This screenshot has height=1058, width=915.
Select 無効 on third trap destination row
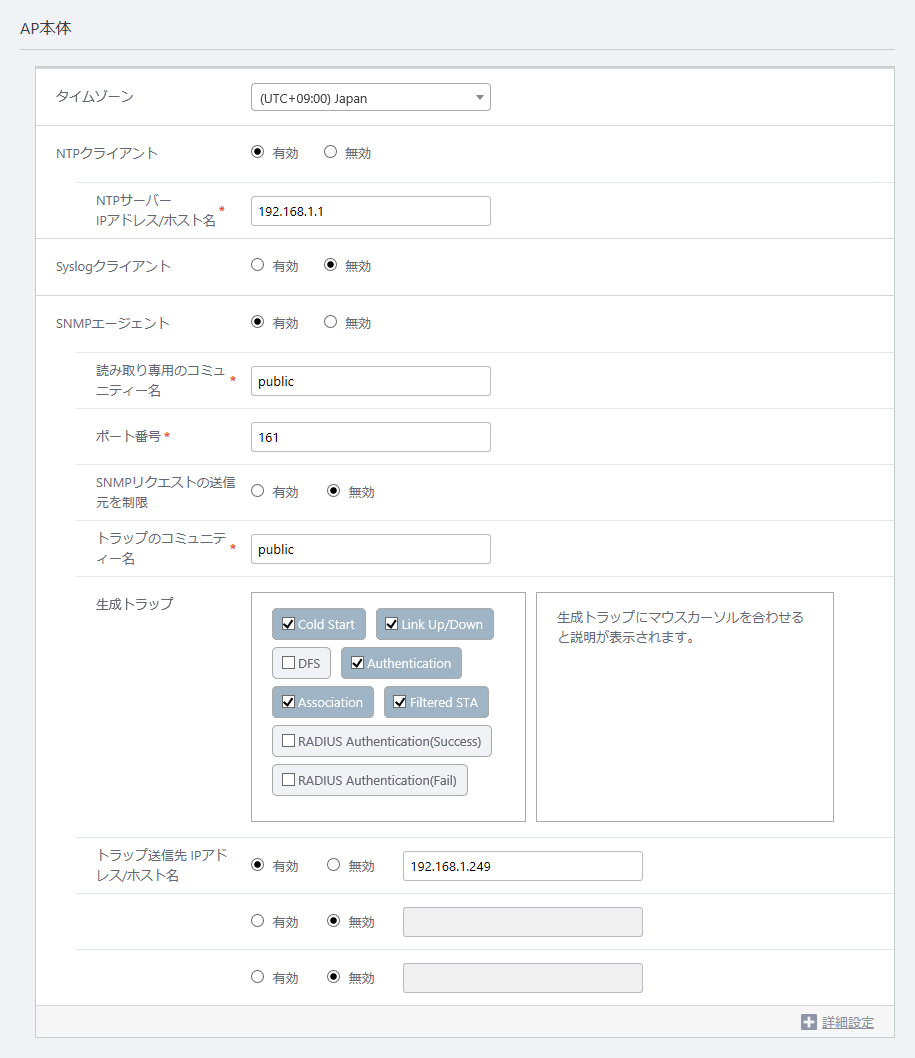coord(333,976)
